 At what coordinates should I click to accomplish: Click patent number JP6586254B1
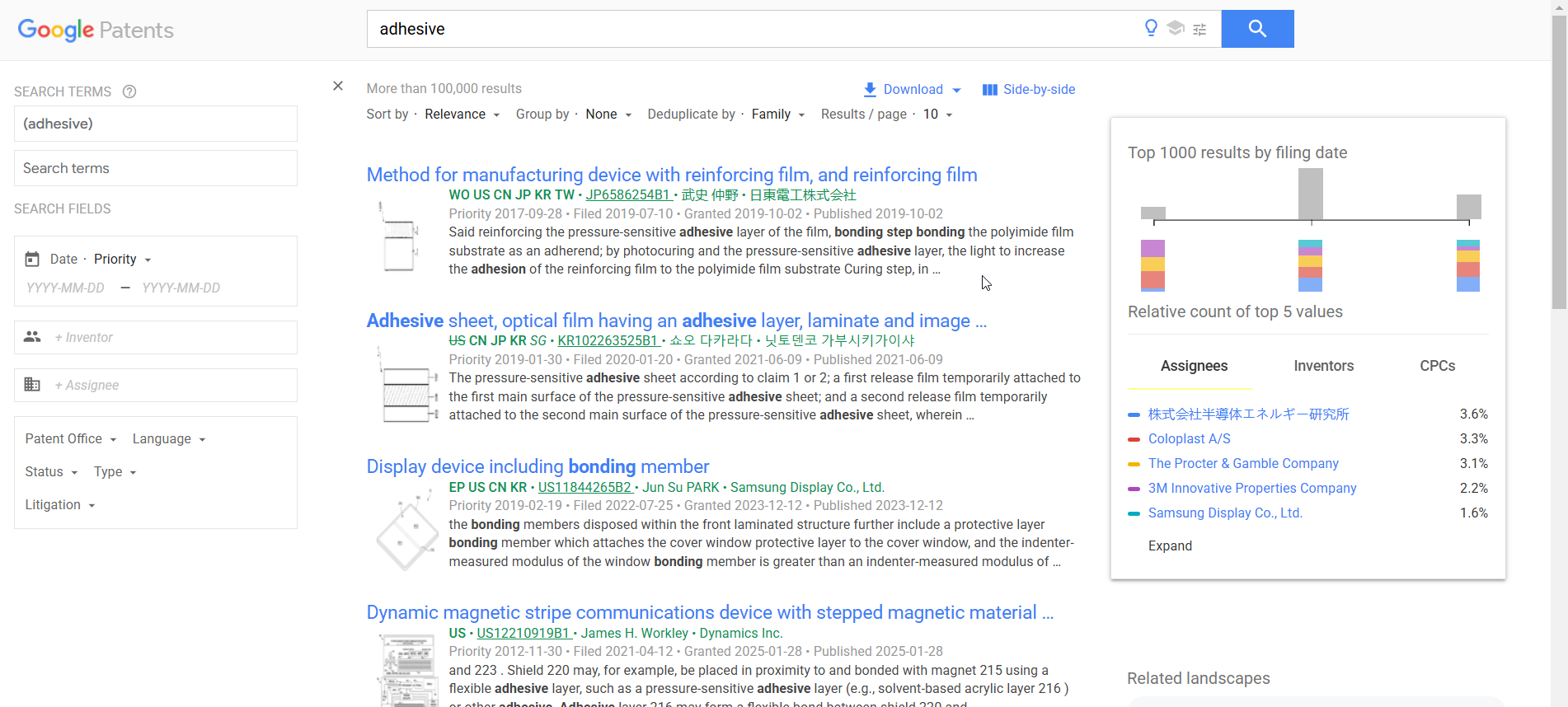(x=627, y=194)
